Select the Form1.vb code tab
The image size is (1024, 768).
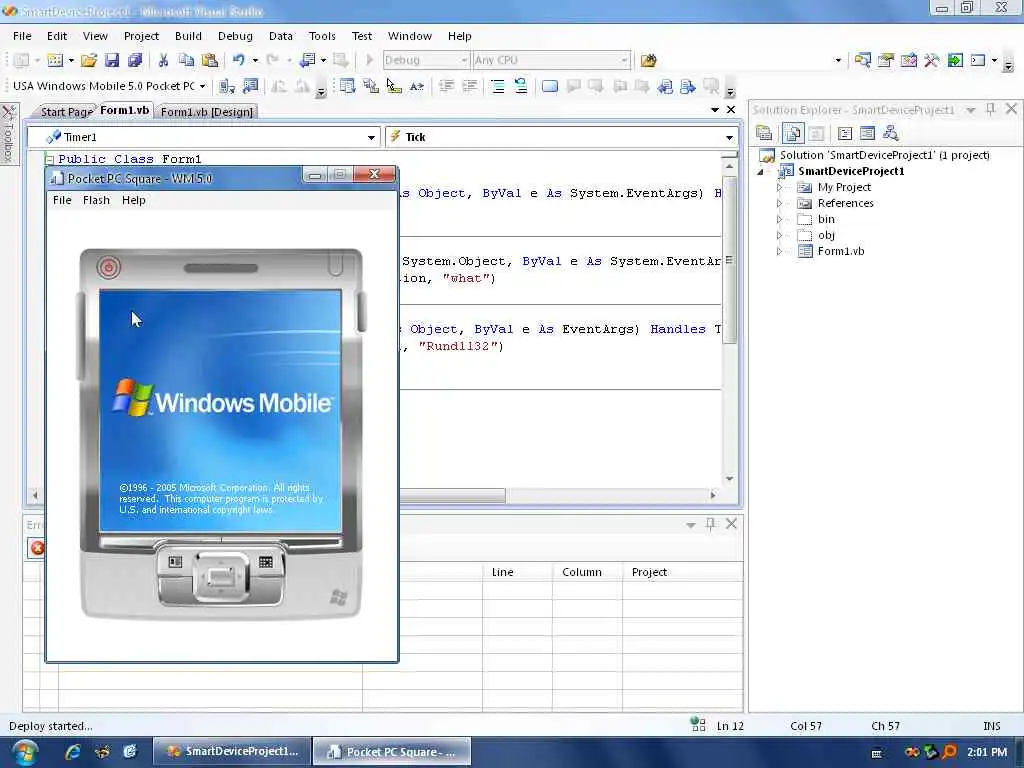tap(124, 110)
